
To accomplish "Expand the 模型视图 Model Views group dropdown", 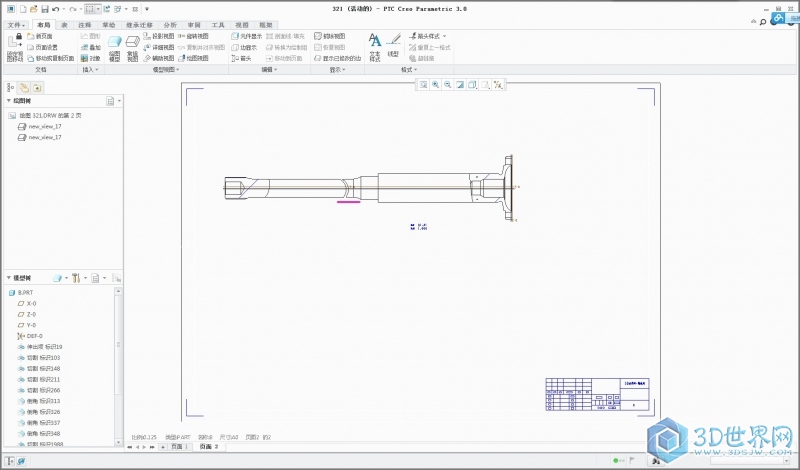I will click(x=166, y=69).
